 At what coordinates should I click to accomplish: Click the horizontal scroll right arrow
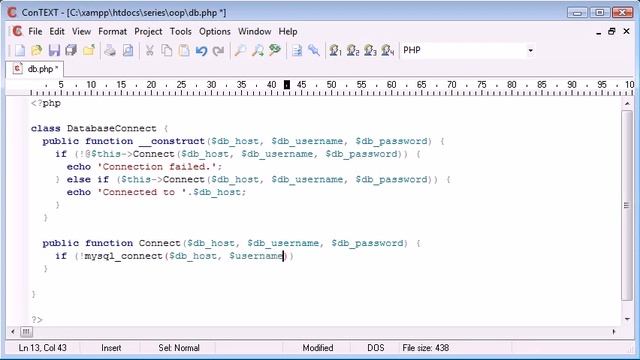pos(614,331)
